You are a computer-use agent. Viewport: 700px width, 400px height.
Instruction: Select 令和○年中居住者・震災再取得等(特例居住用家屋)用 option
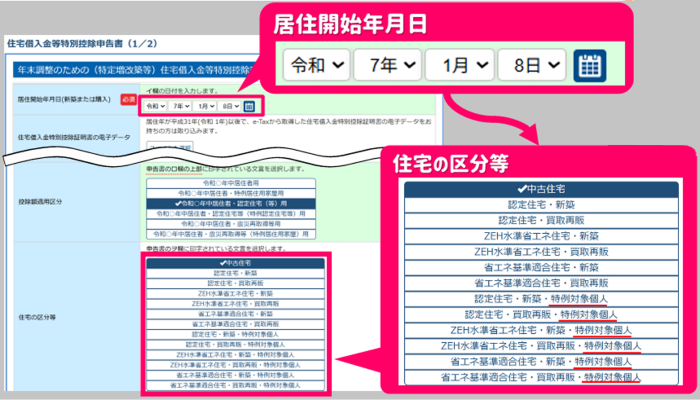[x=231, y=234]
